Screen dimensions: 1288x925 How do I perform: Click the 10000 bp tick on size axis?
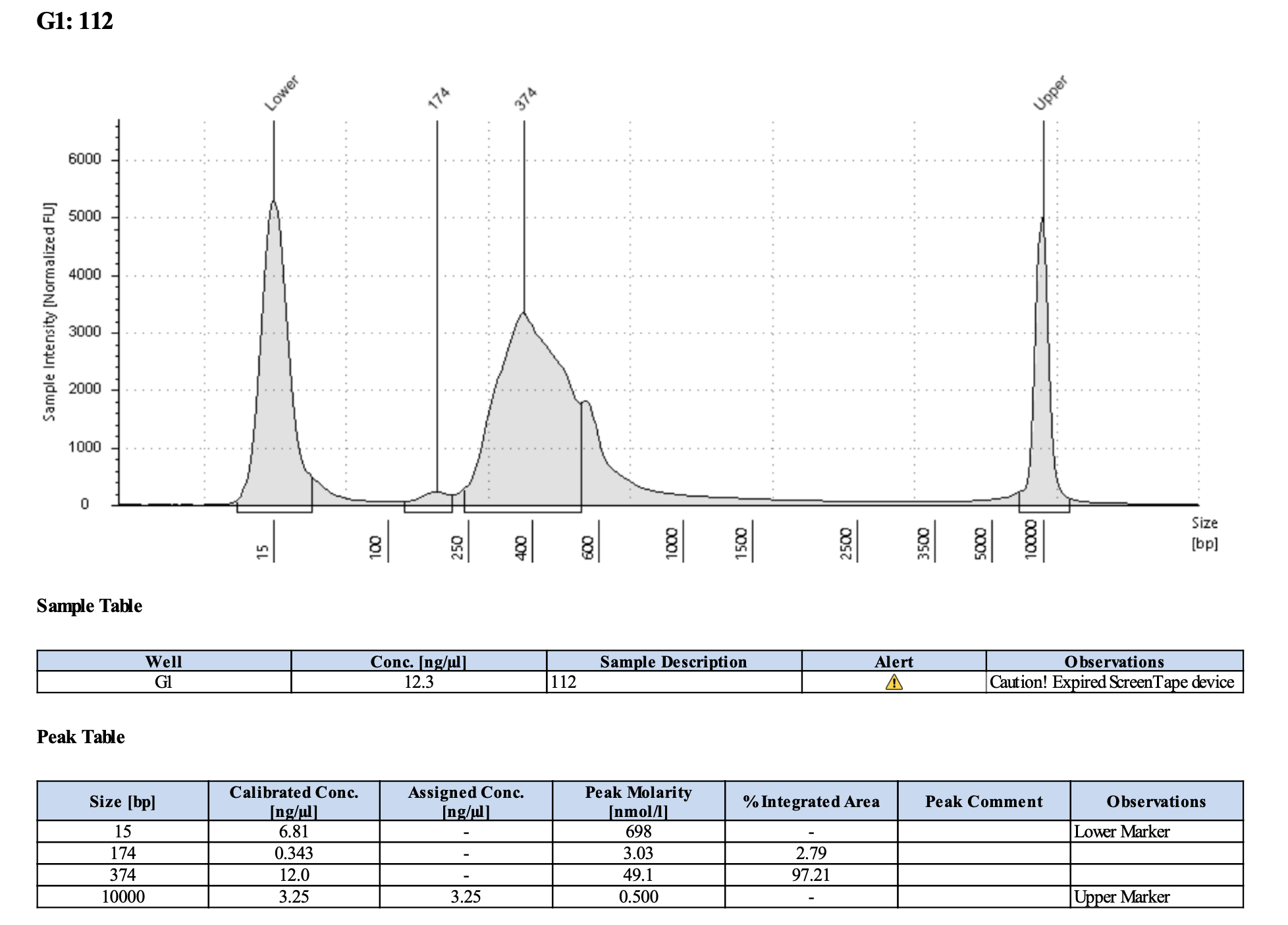(1031, 541)
